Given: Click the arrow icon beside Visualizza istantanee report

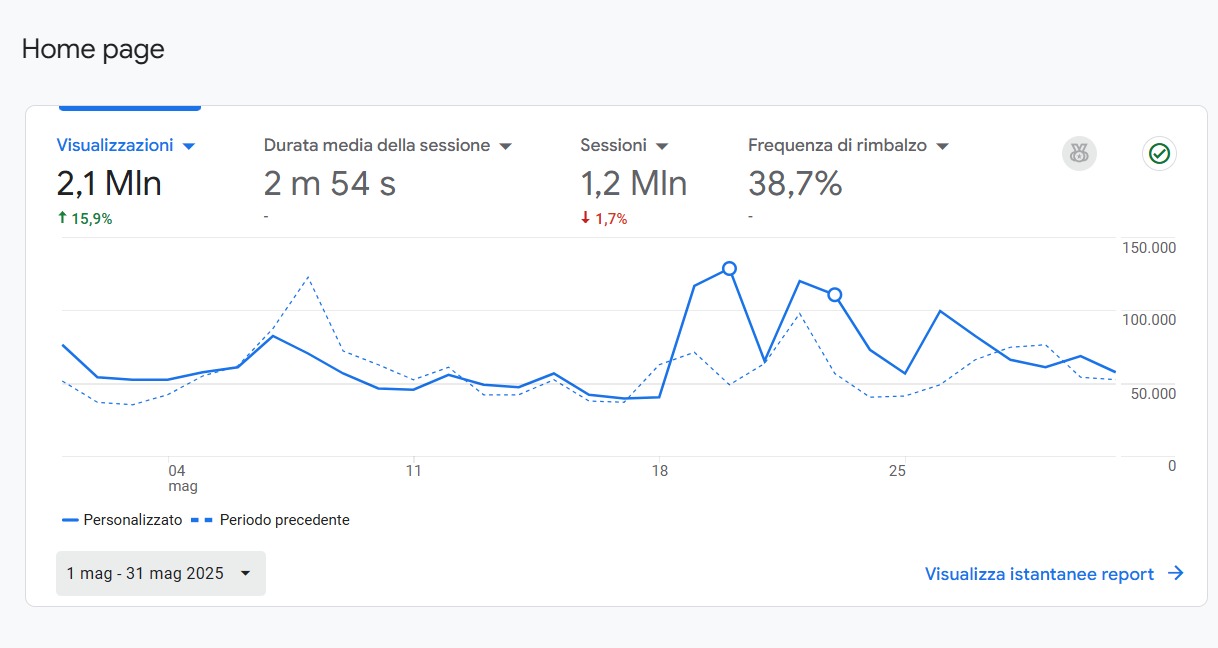Looking at the screenshot, I should tap(1176, 573).
